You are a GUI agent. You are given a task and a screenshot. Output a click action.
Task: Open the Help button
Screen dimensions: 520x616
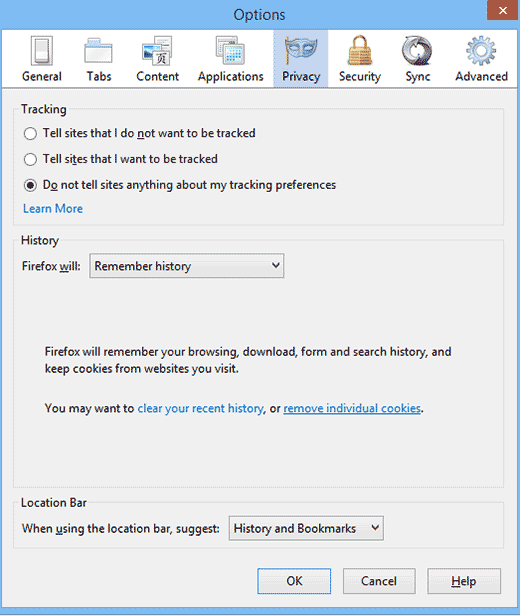click(x=464, y=581)
